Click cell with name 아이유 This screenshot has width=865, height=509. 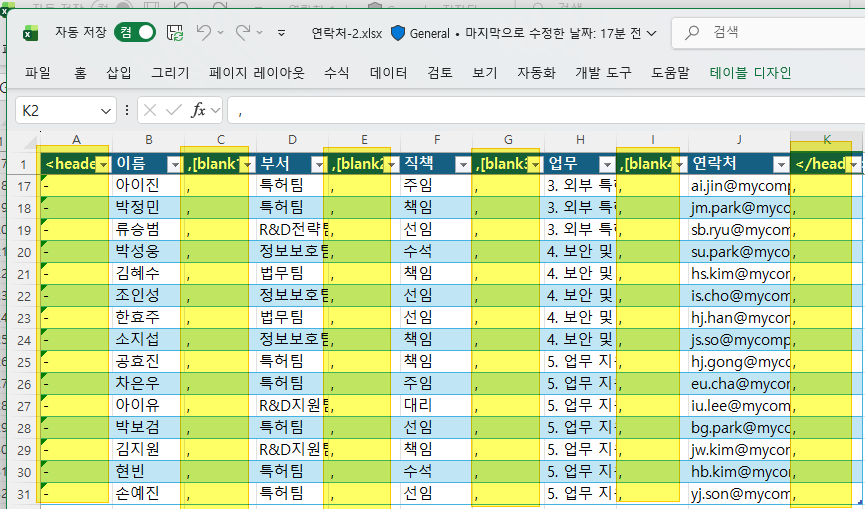(x=148, y=406)
